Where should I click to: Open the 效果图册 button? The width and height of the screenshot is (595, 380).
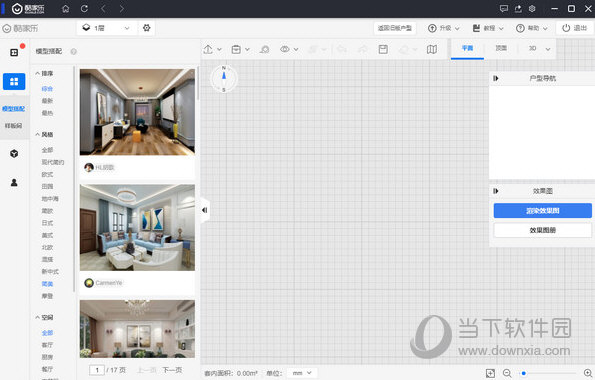click(x=543, y=230)
